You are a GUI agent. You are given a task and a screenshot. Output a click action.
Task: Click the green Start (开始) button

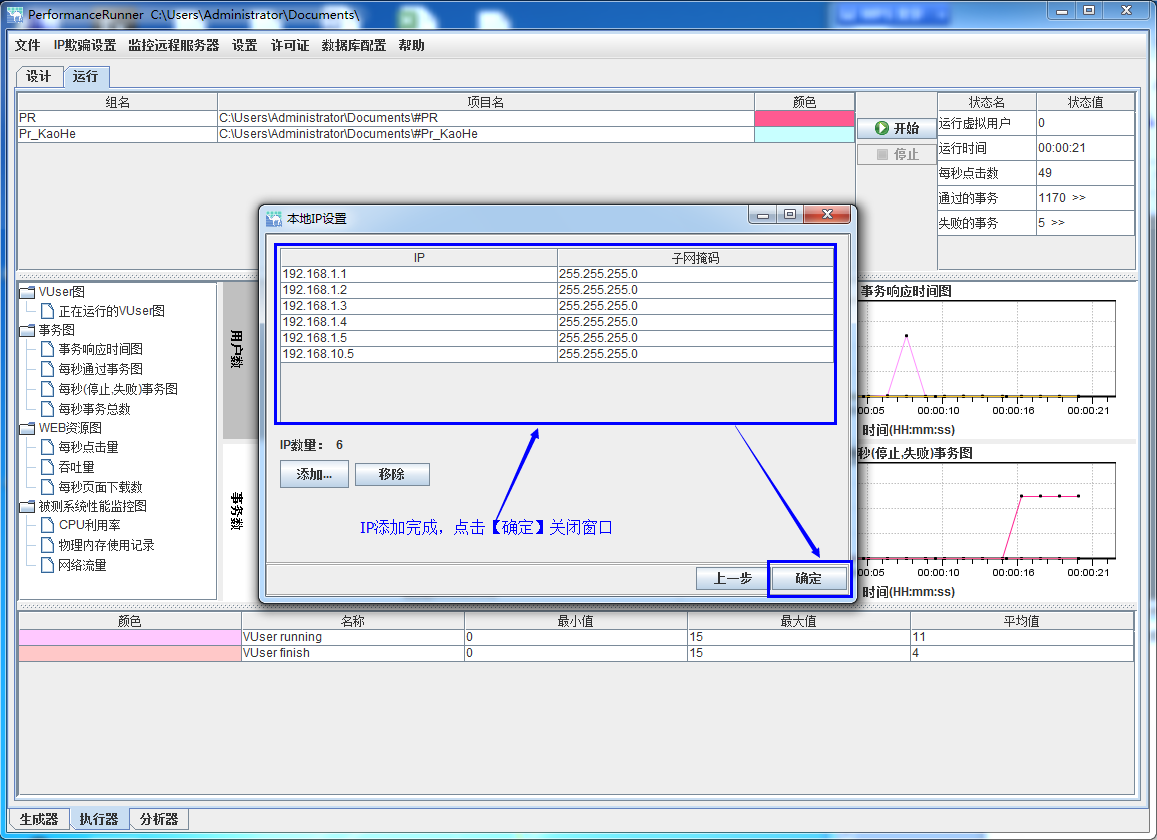pyautogui.click(x=896, y=128)
